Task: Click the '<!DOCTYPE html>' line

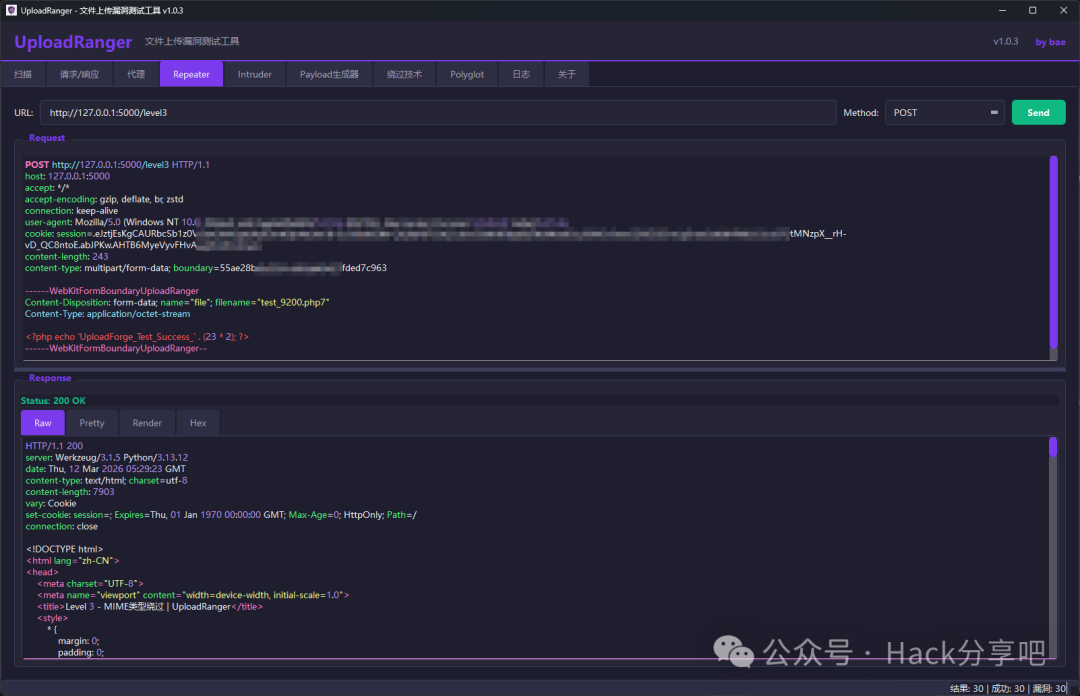Action: [65, 549]
